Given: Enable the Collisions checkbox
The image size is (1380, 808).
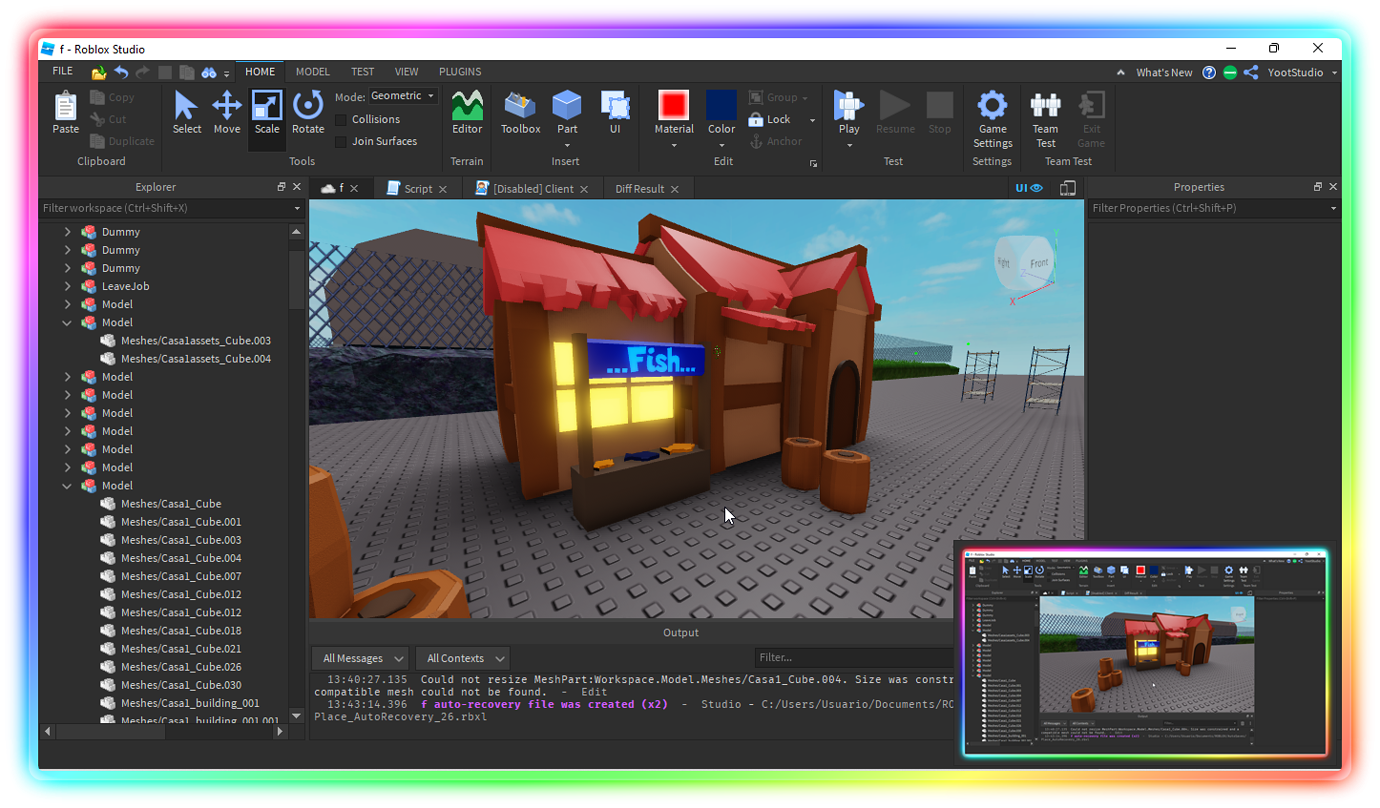Looking at the screenshot, I should [341, 118].
